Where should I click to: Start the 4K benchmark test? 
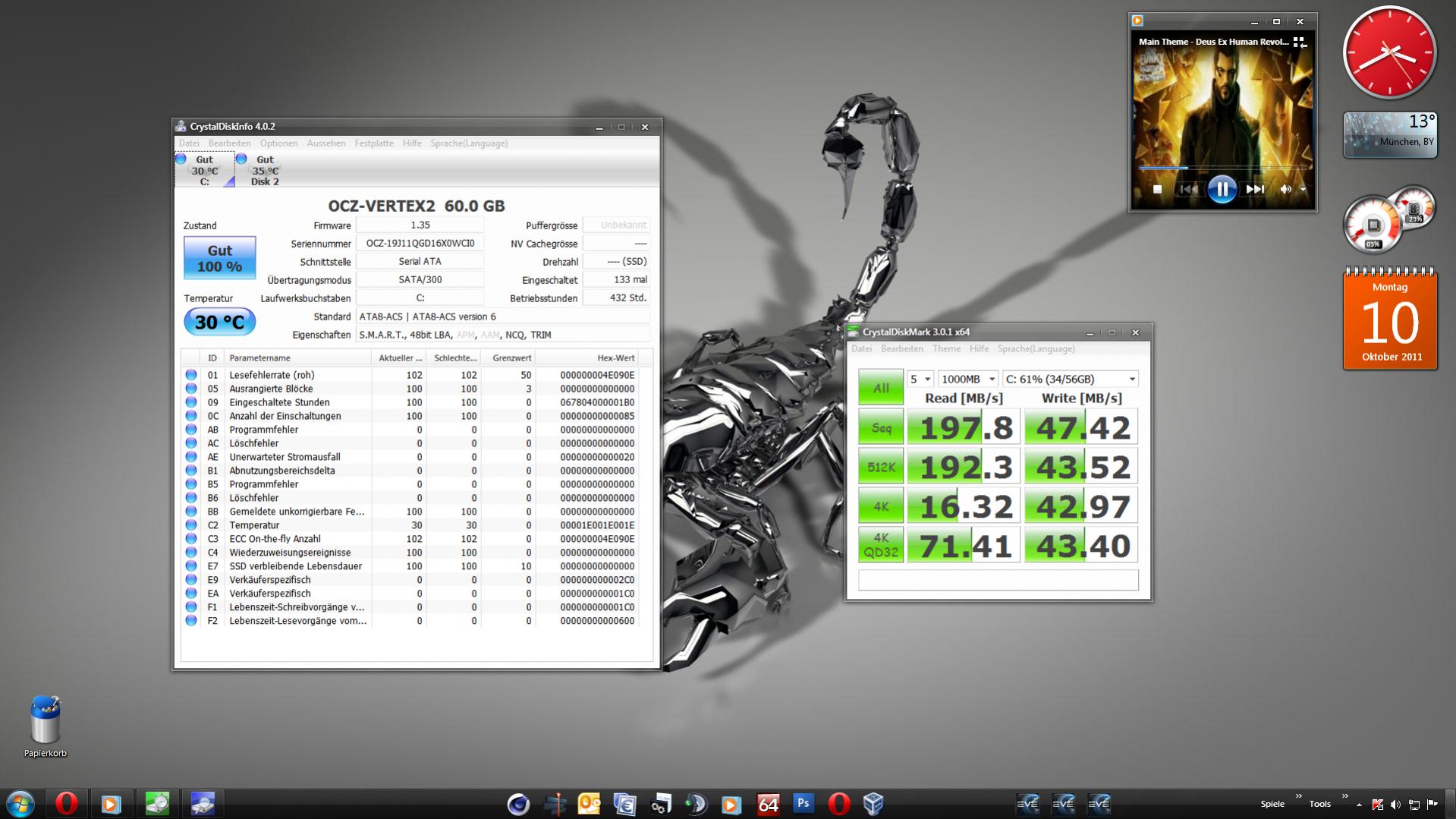pos(881,506)
